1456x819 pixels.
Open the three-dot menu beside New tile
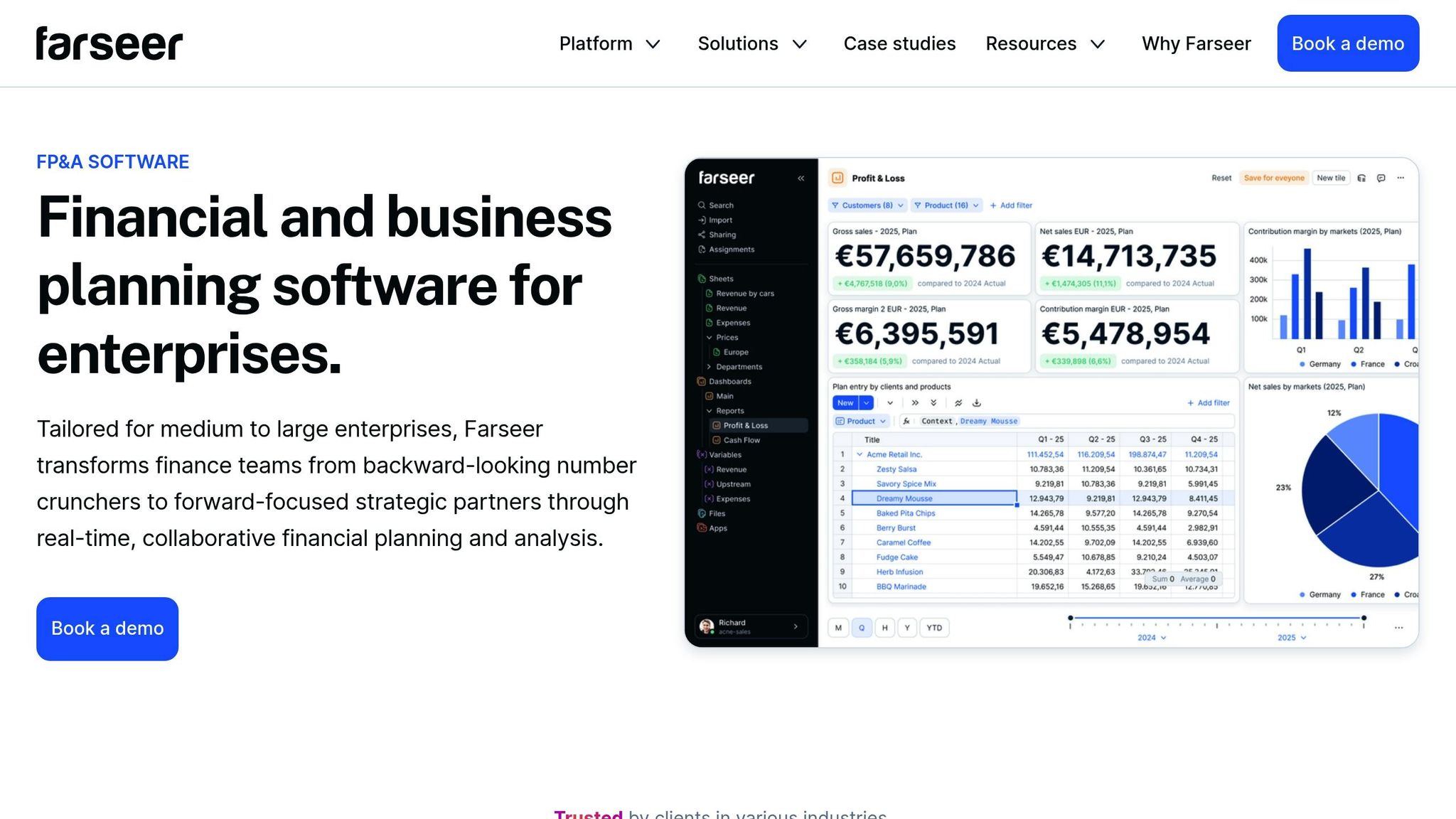click(x=1401, y=178)
